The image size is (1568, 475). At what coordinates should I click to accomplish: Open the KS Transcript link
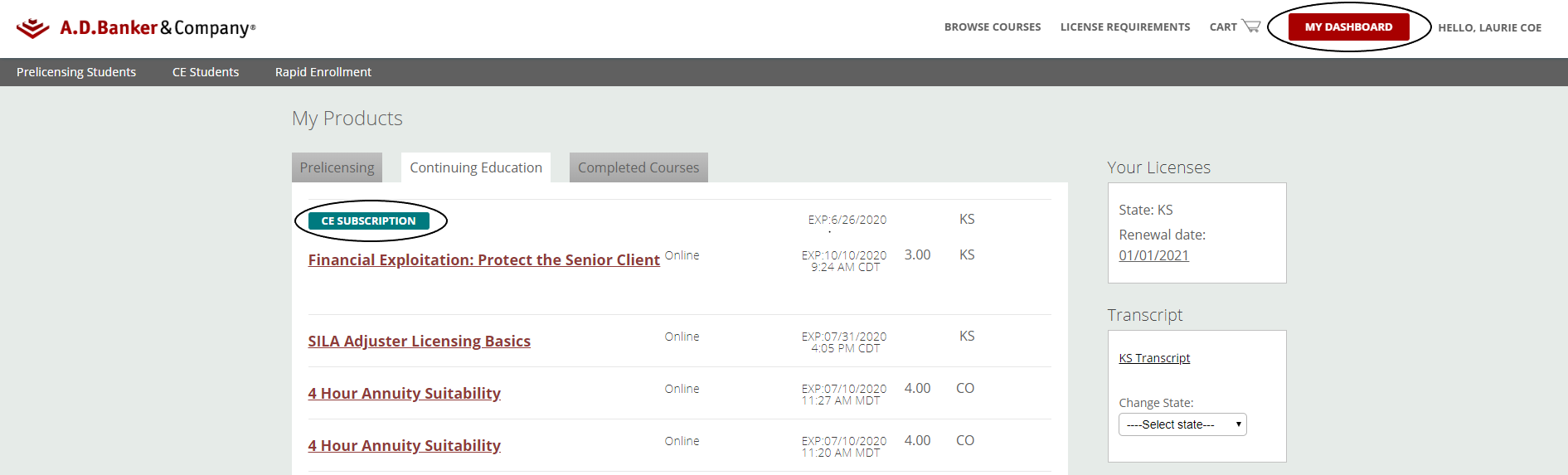[x=1154, y=358]
